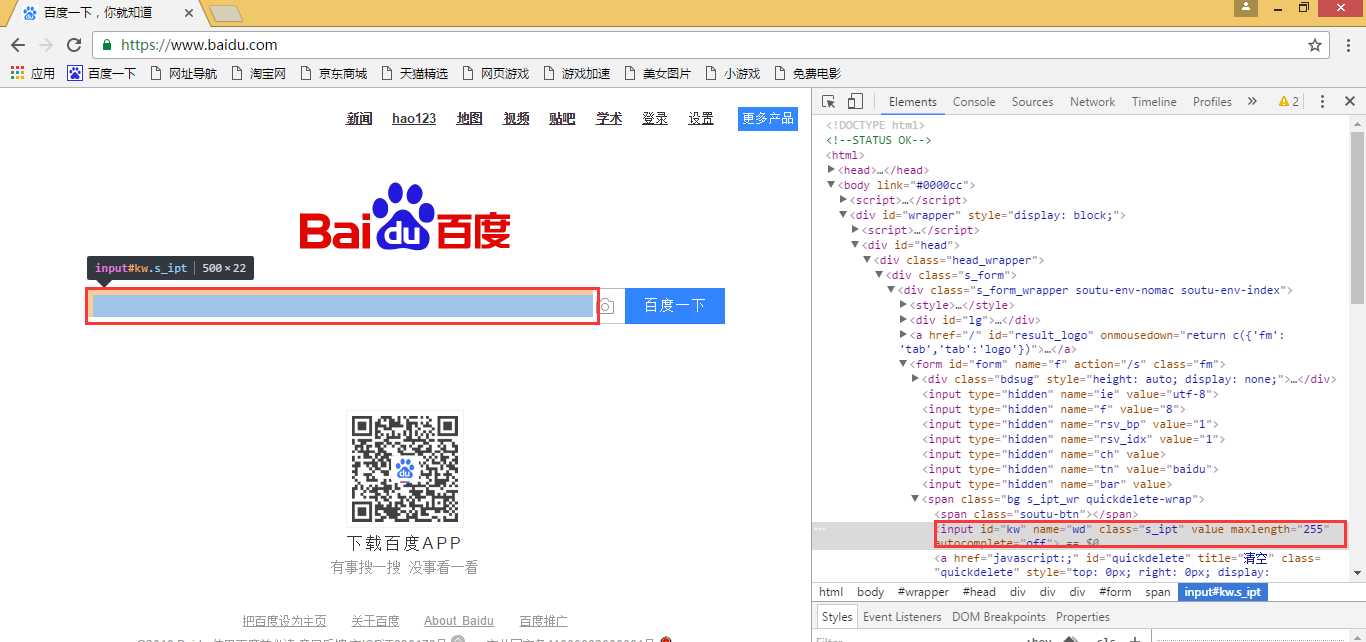Activate the DevTools element inspector icon
1366x642 pixels.
pos(829,102)
